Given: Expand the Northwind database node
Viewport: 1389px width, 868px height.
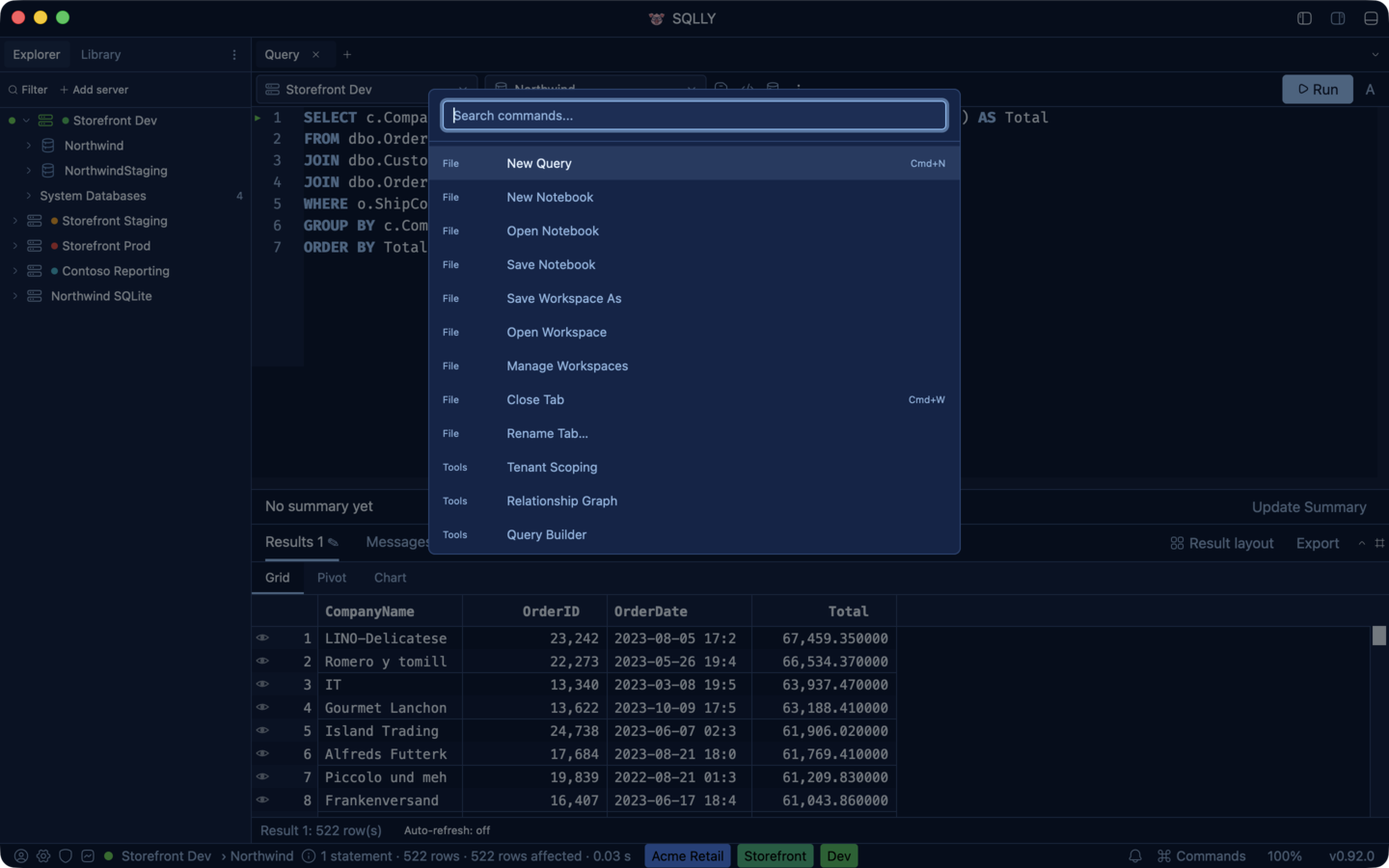Looking at the screenshot, I should (x=28, y=146).
